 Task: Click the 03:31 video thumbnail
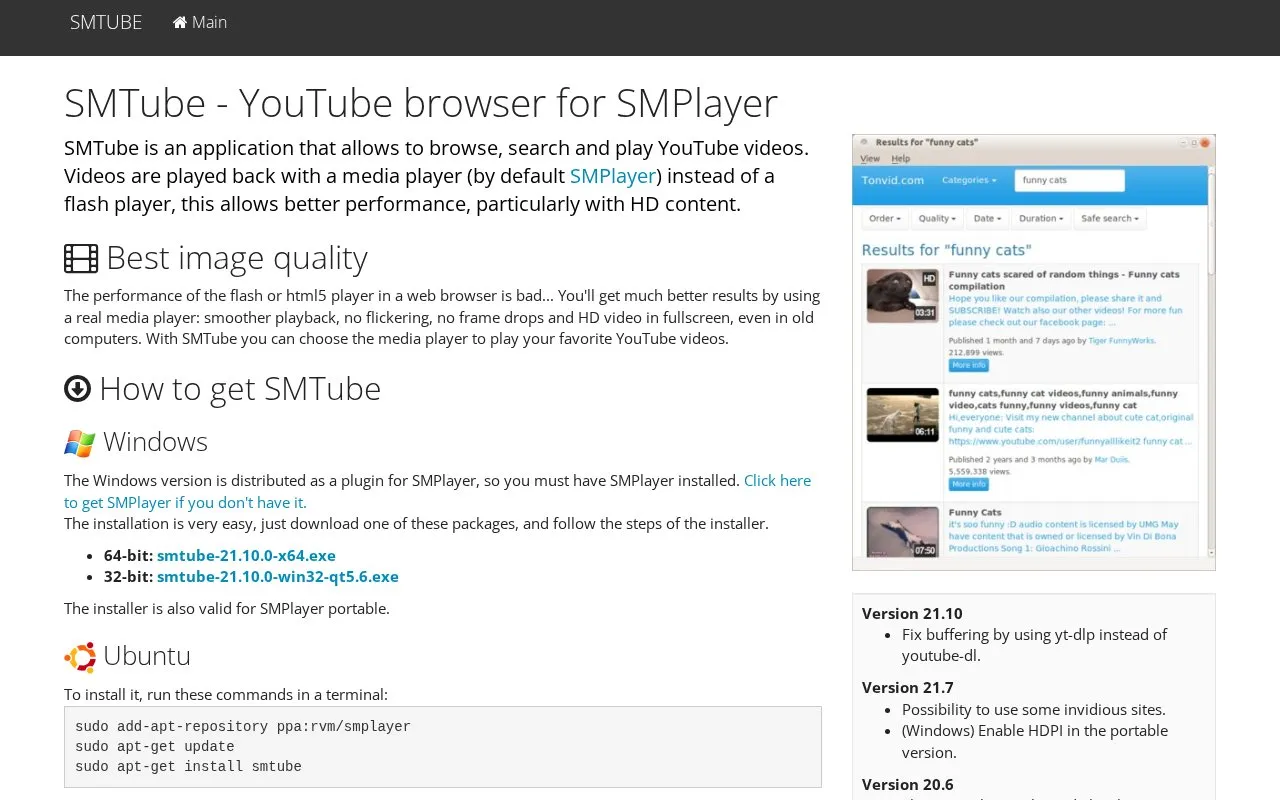[902, 295]
